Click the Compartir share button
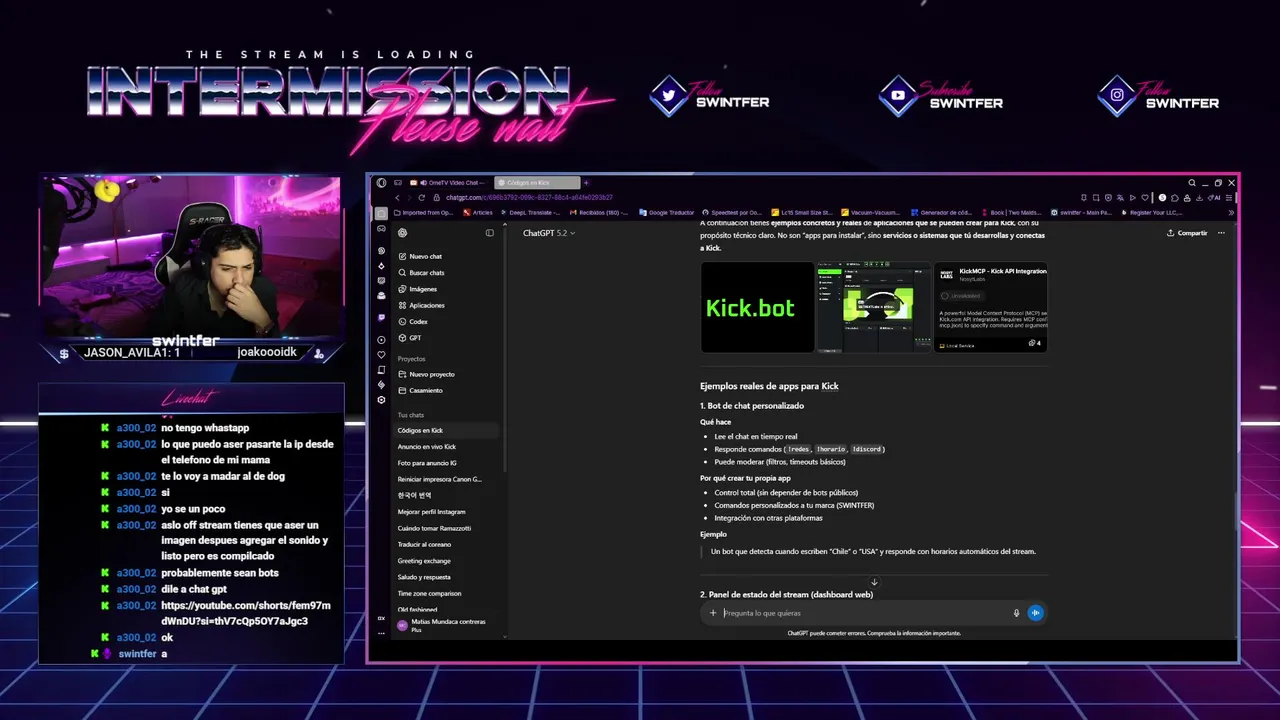This screenshot has height=720, width=1280. [x=1187, y=233]
